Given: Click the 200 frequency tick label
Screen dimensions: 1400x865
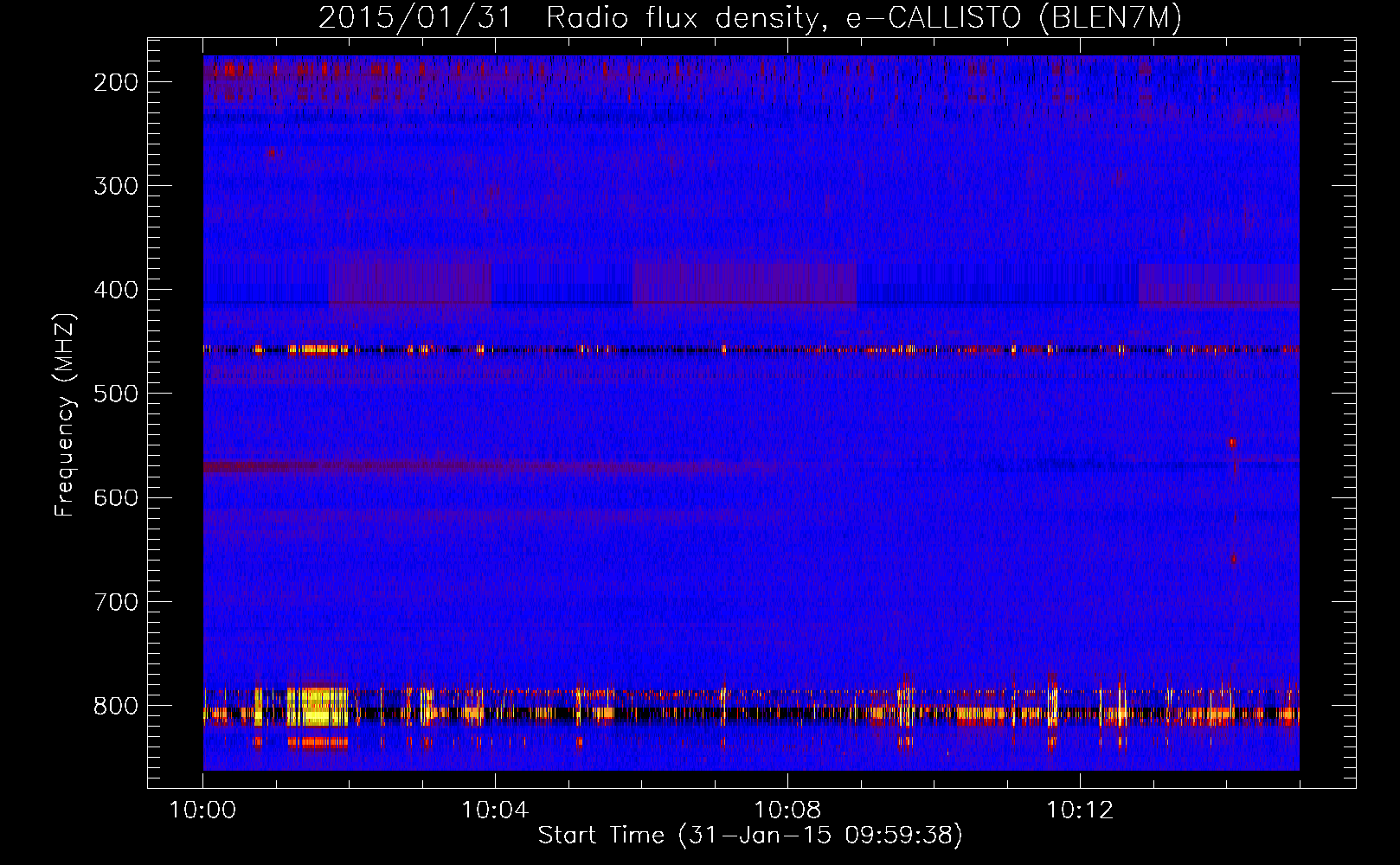Looking at the screenshot, I should 116,82.
